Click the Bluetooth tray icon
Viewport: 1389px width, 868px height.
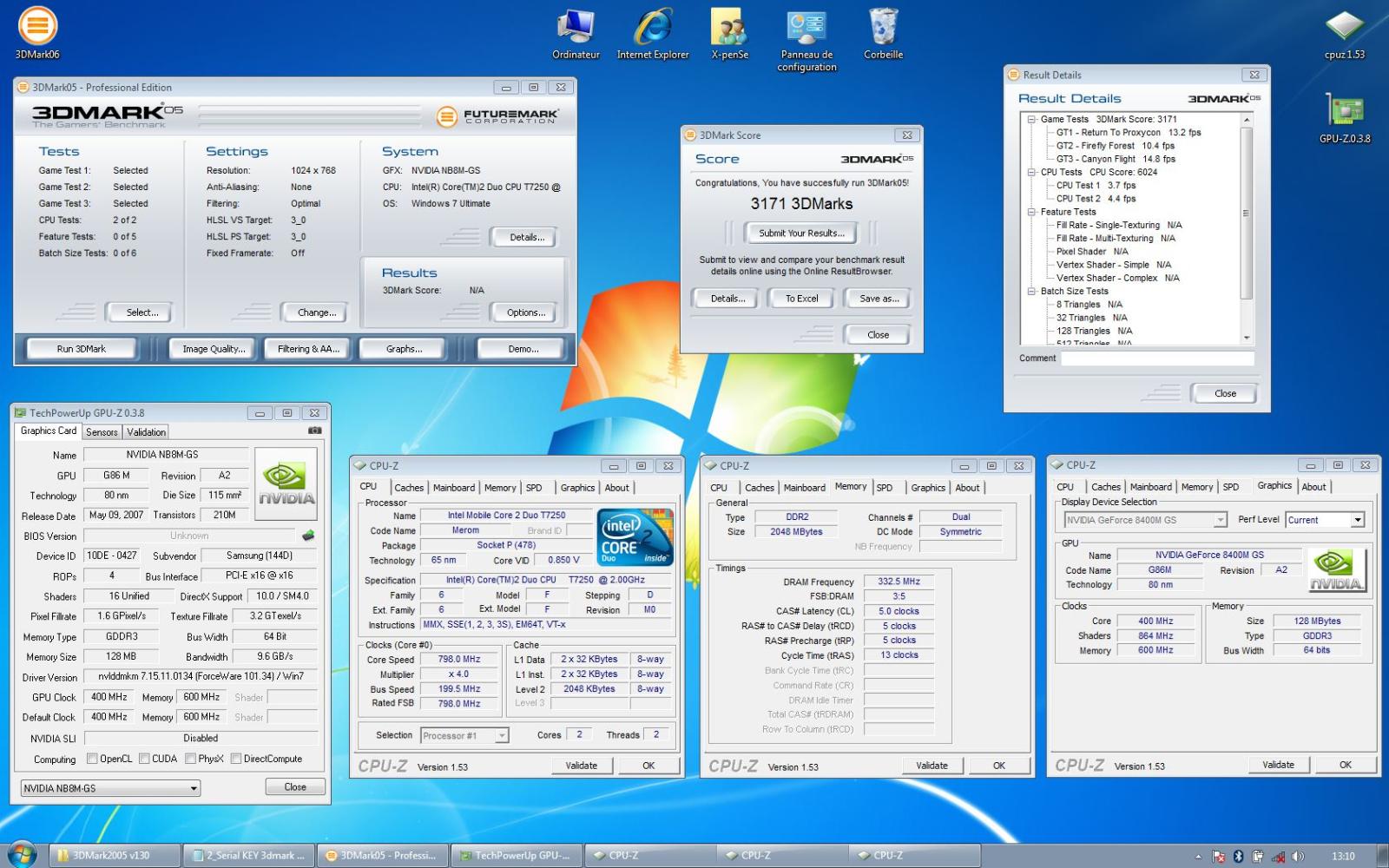click(1238, 857)
